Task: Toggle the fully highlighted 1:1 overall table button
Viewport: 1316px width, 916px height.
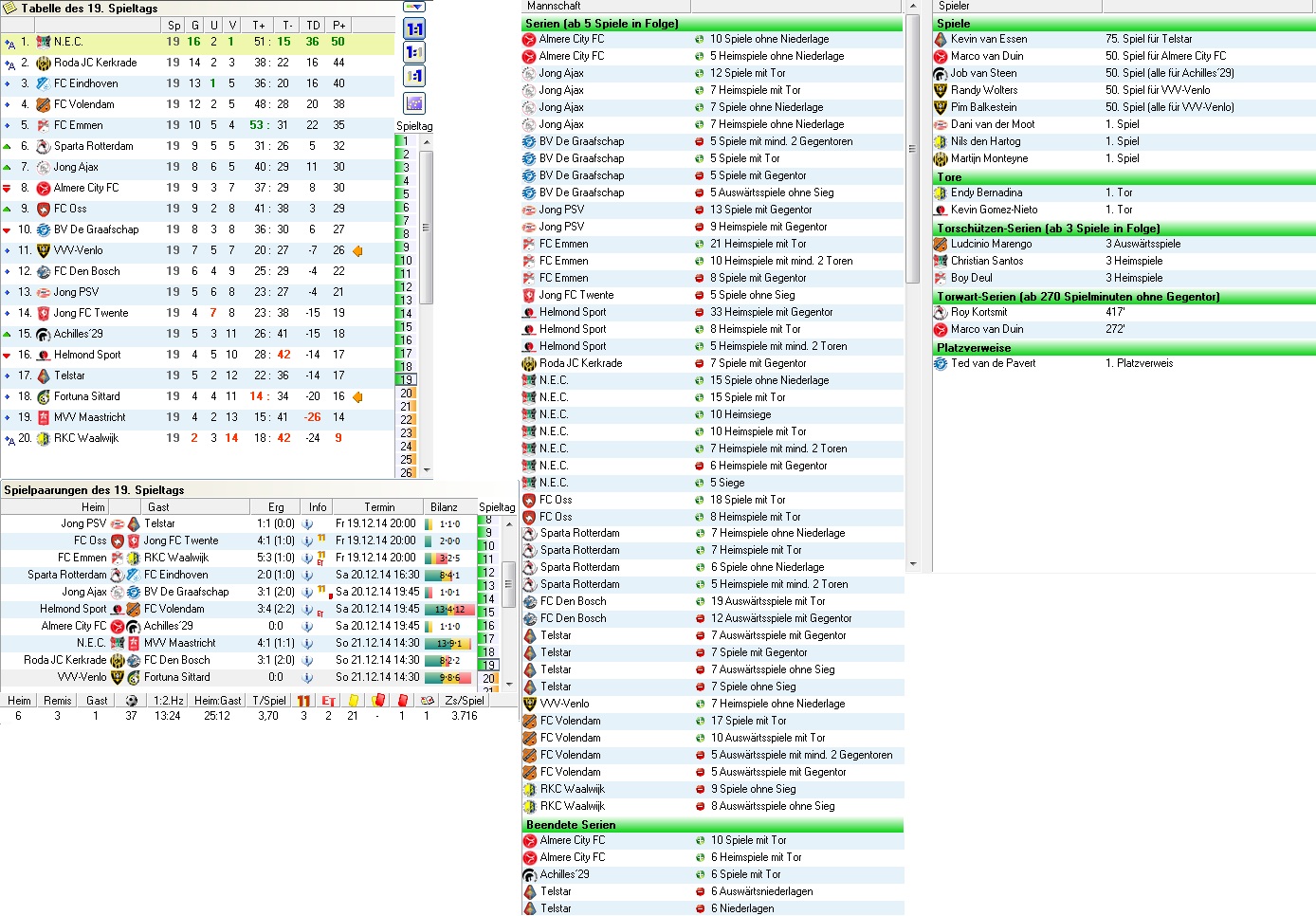Action: [x=414, y=28]
